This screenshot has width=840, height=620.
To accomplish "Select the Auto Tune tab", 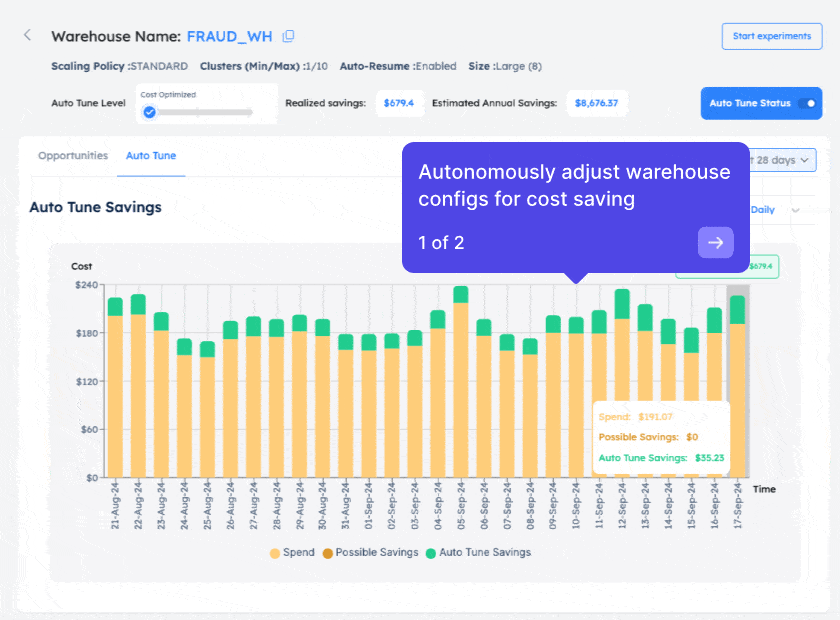I will 151,156.
